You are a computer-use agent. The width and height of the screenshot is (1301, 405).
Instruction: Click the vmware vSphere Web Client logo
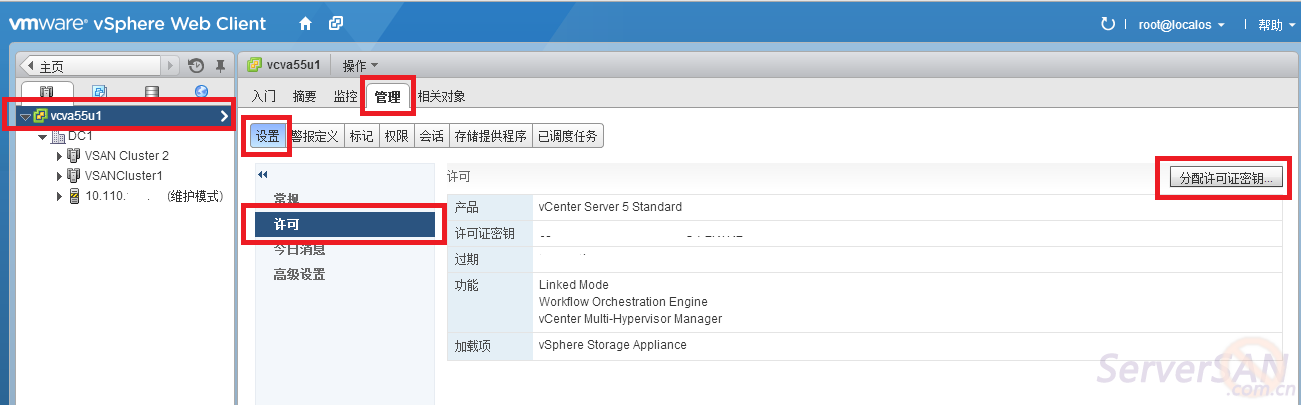[138, 24]
